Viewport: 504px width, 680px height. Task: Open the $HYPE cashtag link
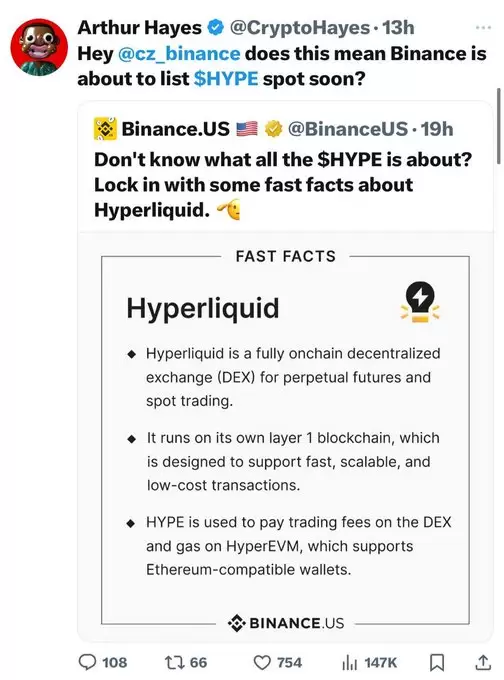tap(226, 79)
